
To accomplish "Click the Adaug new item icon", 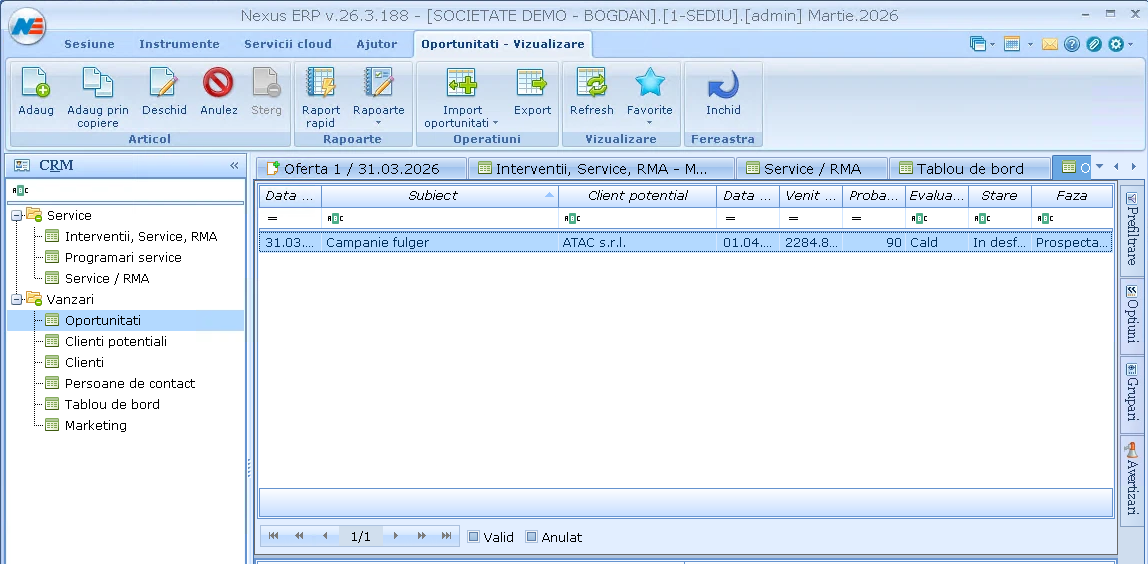I will coord(35,85).
